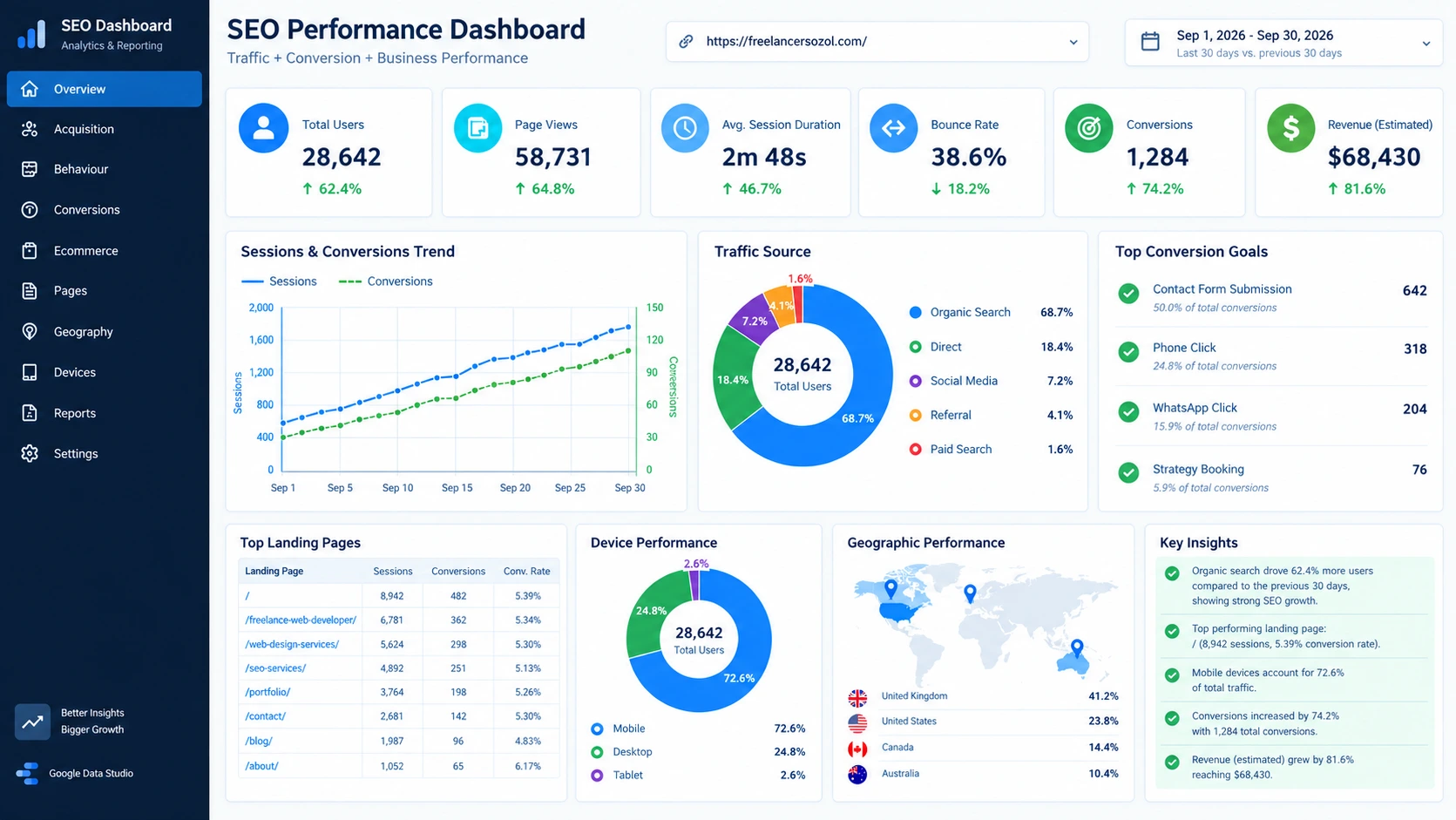The image size is (1456, 820).
Task: Click the link icon beside the URL
Action: (x=687, y=41)
